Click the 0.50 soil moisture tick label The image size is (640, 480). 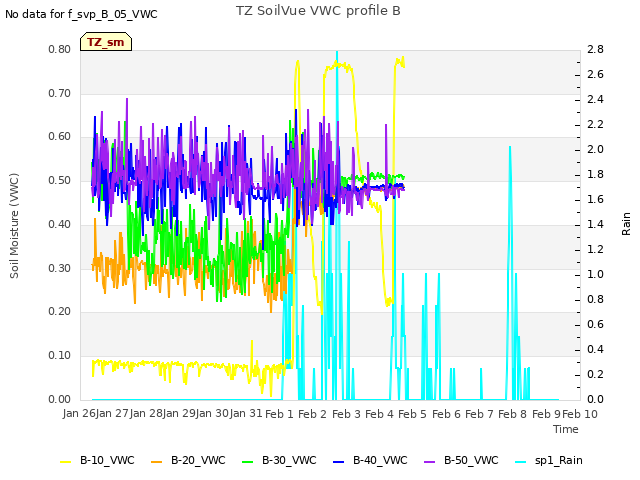click(60, 180)
